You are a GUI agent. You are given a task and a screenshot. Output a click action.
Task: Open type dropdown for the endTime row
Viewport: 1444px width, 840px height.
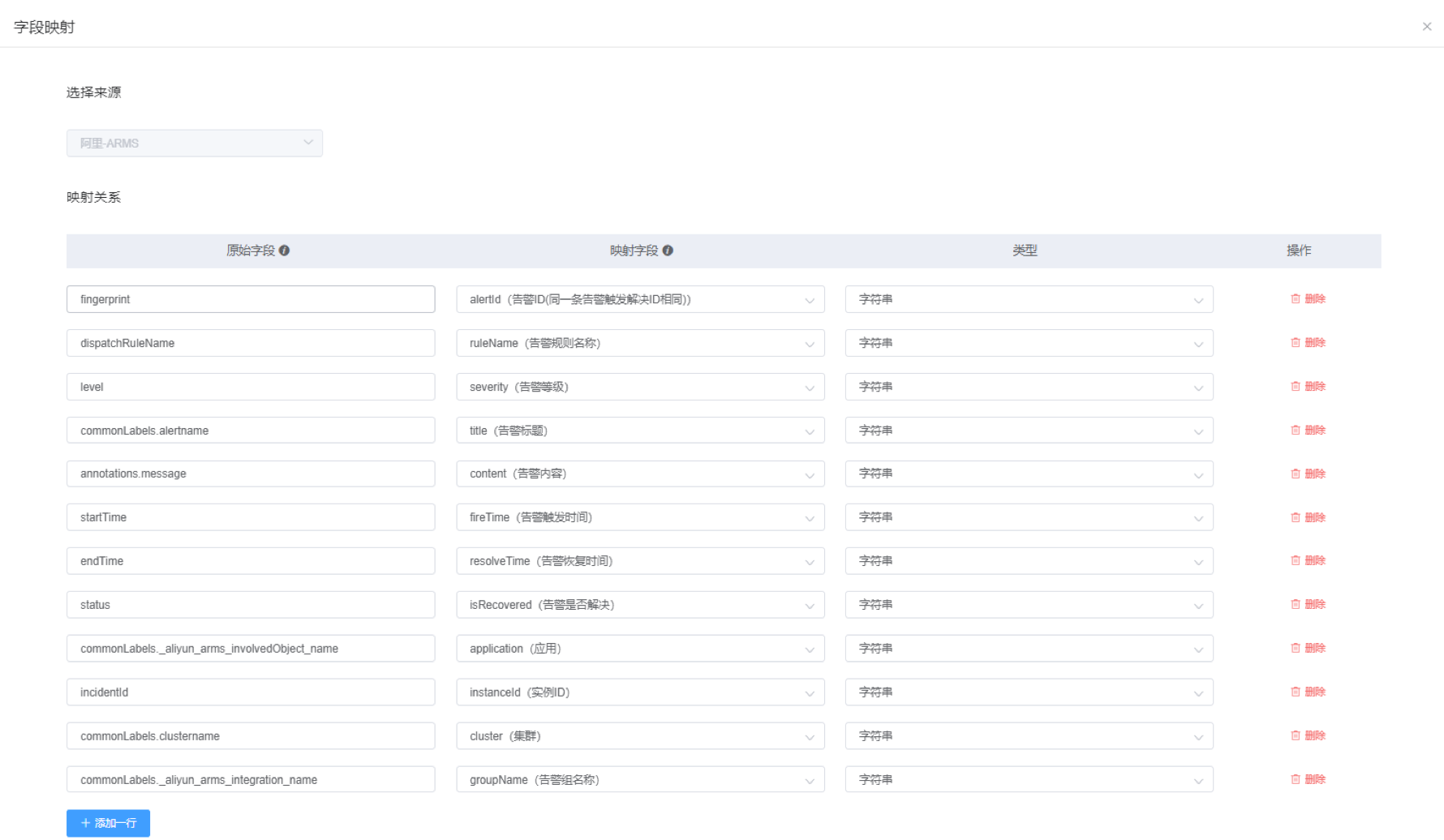1029,561
